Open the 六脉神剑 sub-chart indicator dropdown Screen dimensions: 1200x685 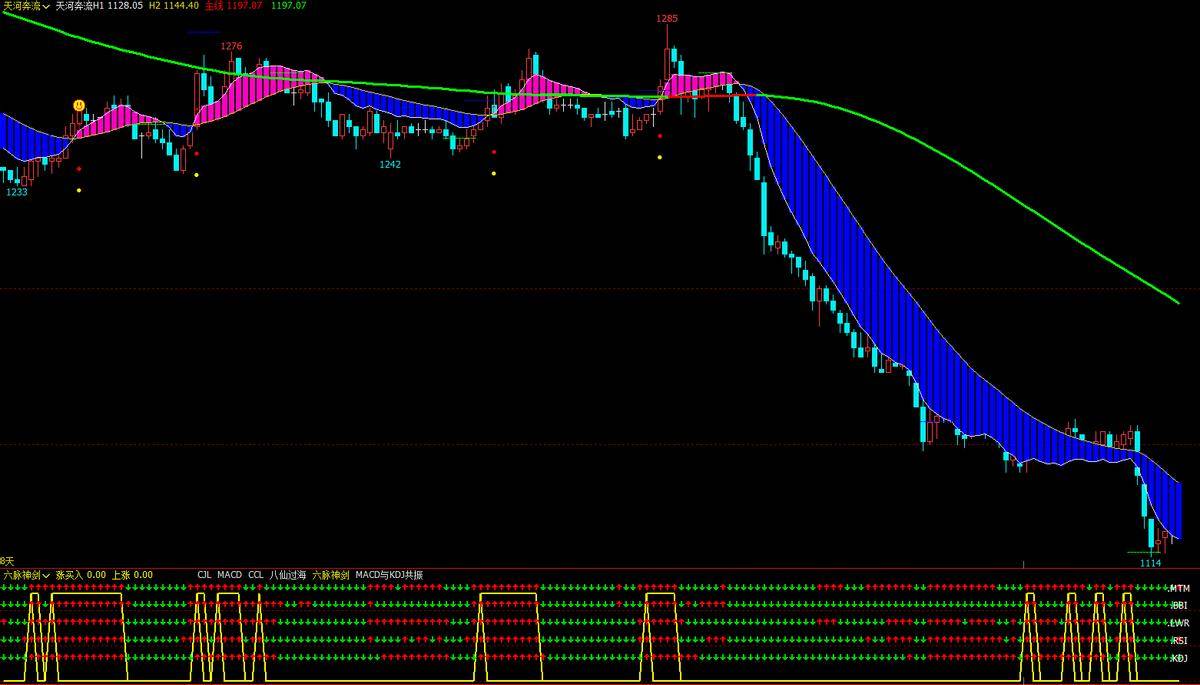25,575
